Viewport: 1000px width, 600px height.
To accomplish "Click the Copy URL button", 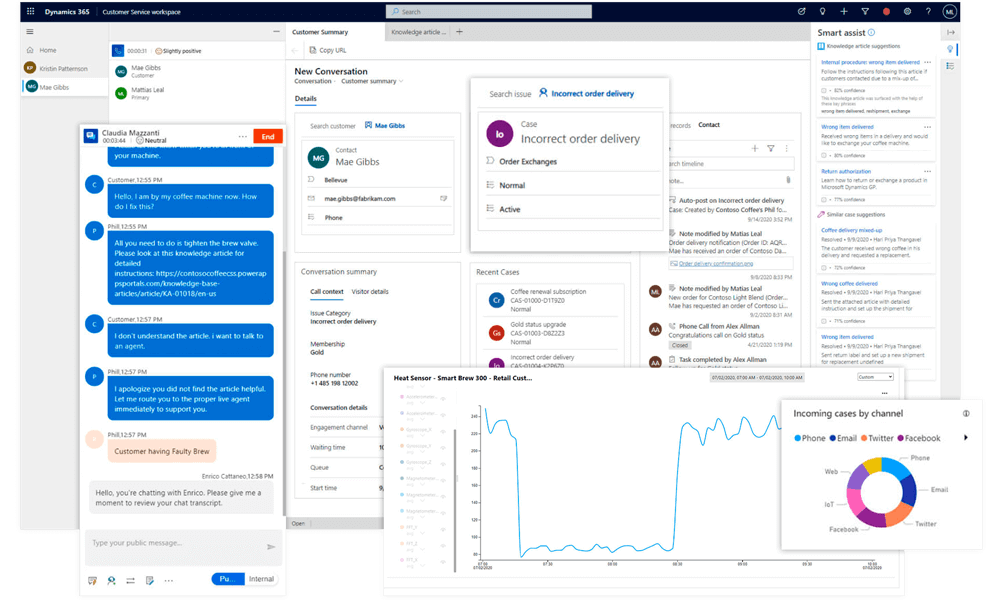I will [x=328, y=50].
